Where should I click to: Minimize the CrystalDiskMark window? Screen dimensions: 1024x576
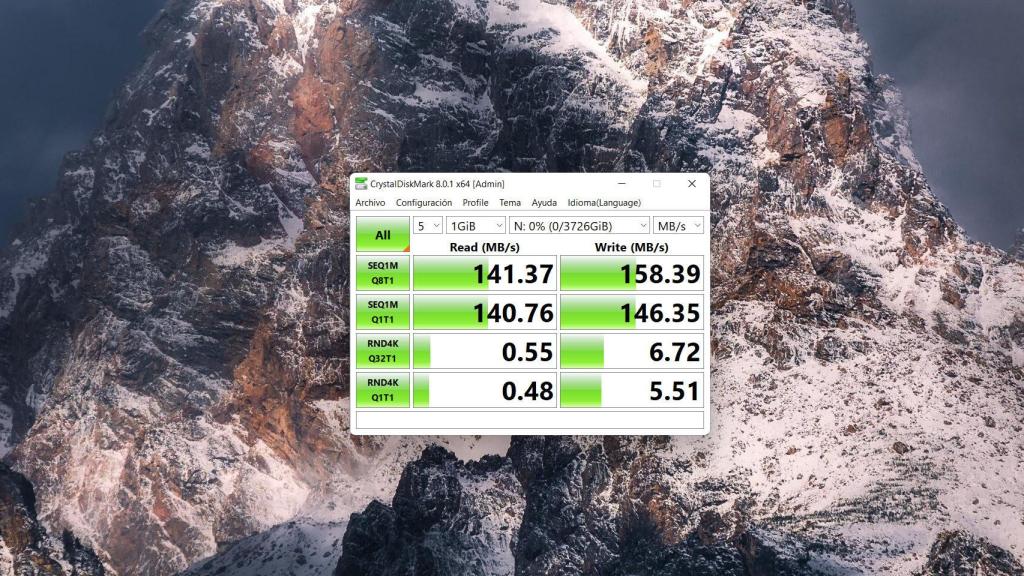pyautogui.click(x=621, y=184)
